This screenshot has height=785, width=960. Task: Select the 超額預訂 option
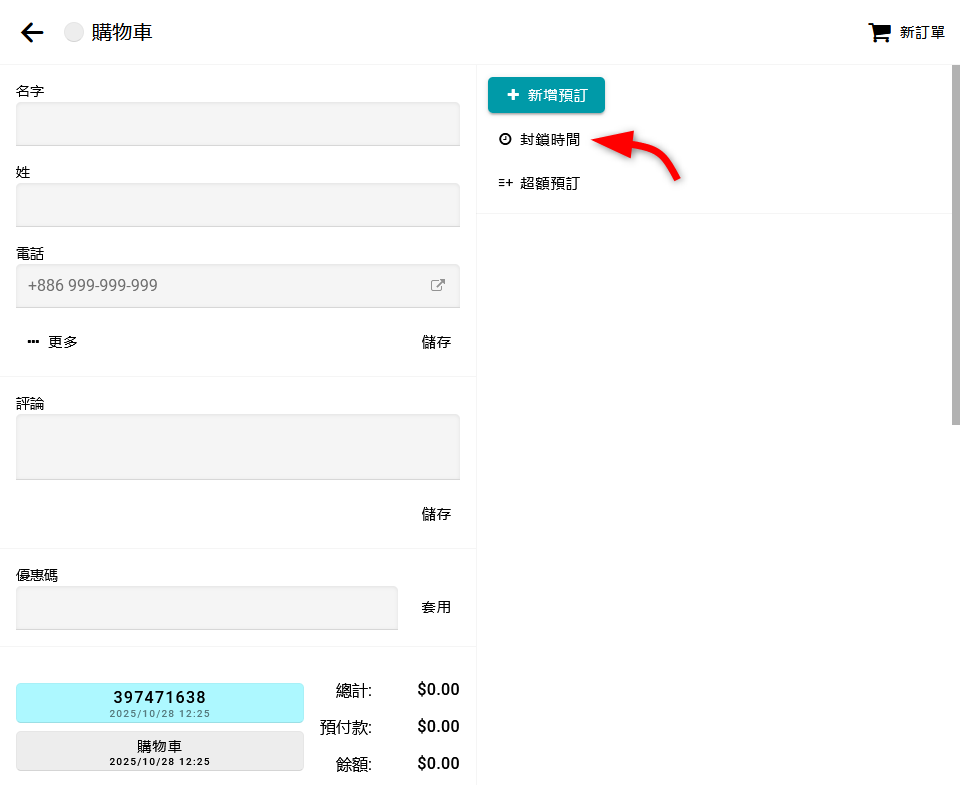(x=549, y=183)
